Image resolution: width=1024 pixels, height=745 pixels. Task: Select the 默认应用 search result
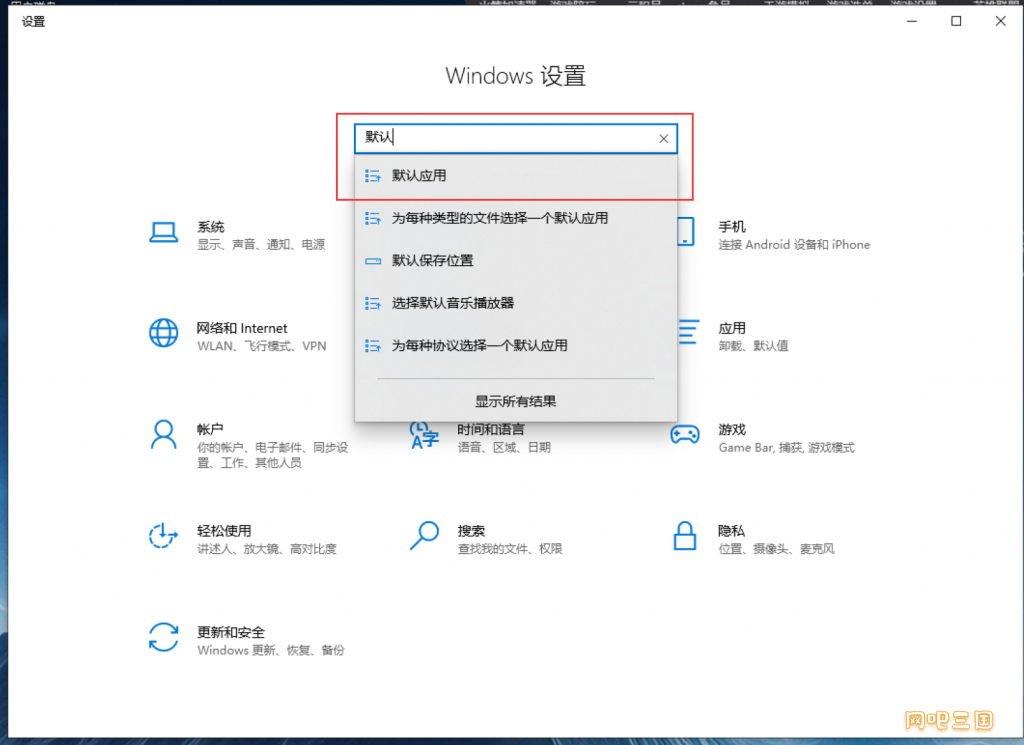[516, 176]
